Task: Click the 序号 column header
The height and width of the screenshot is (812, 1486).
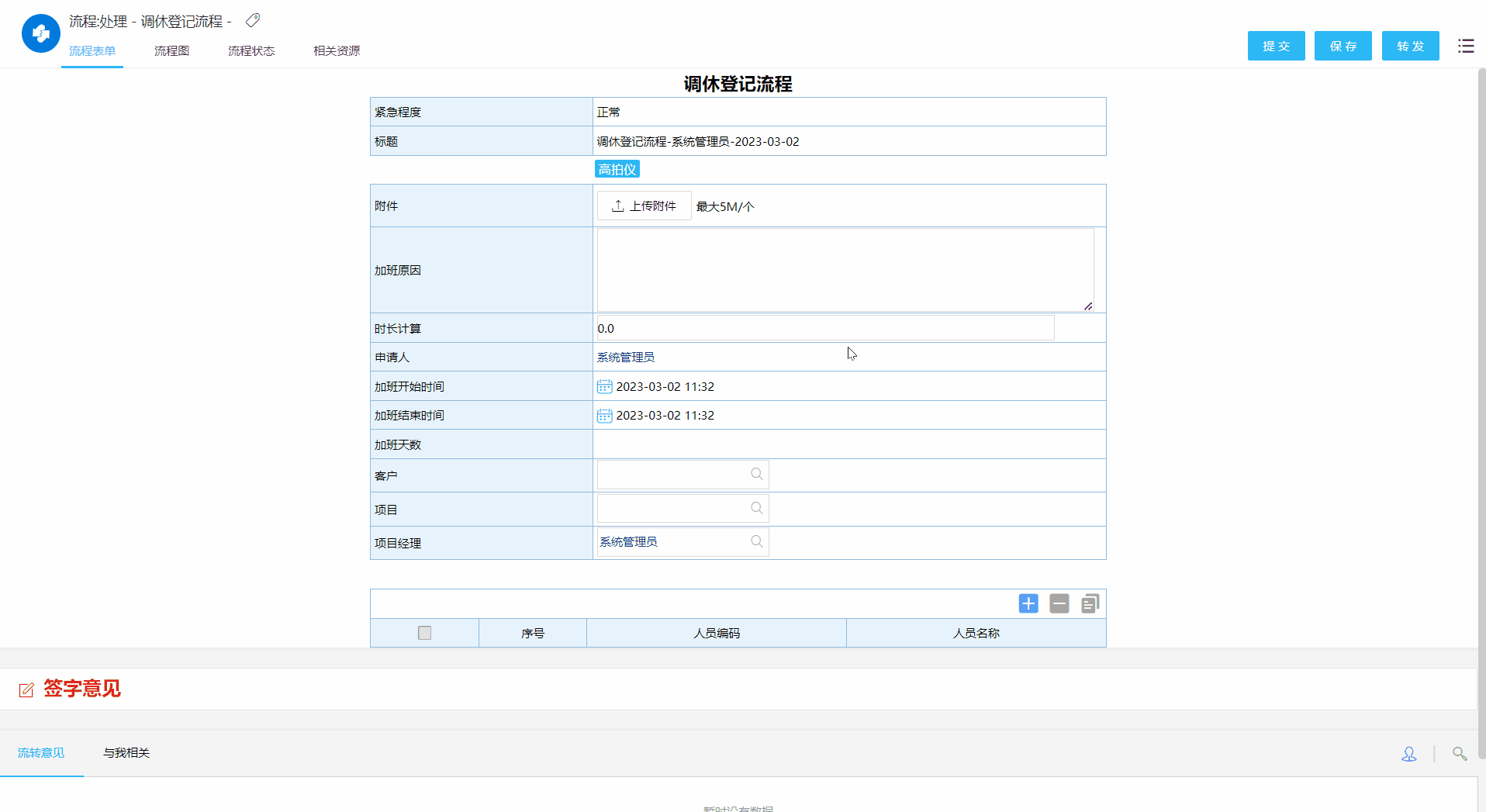Action: [x=533, y=633]
